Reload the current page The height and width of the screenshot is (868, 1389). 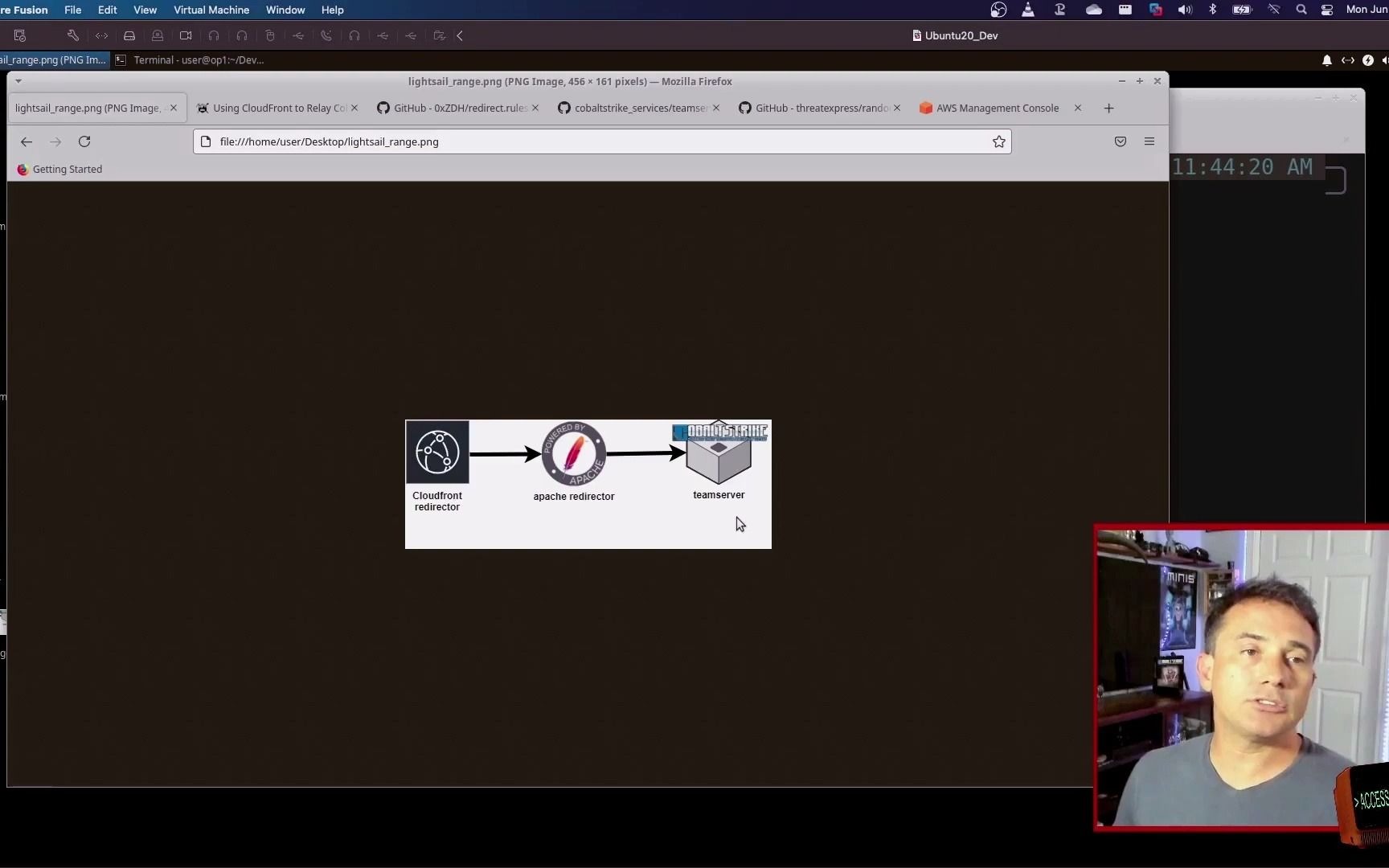pos(84,141)
